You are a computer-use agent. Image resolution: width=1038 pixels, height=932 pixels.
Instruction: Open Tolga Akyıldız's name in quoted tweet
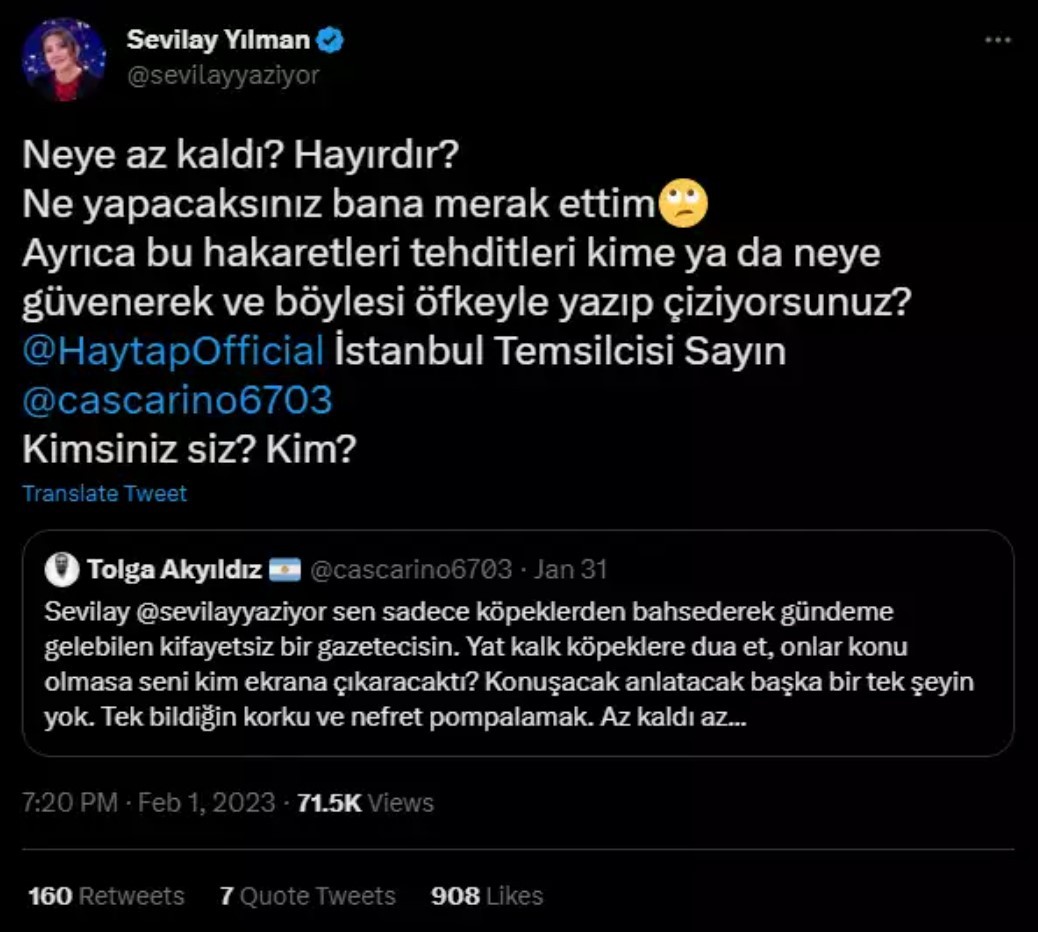tap(174, 570)
